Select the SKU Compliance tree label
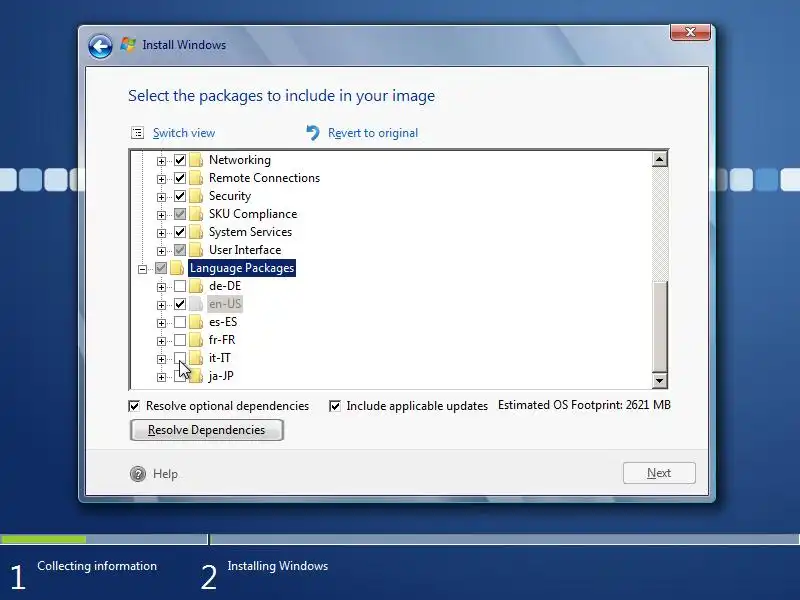The width and height of the screenshot is (800, 600). click(x=253, y=214)
